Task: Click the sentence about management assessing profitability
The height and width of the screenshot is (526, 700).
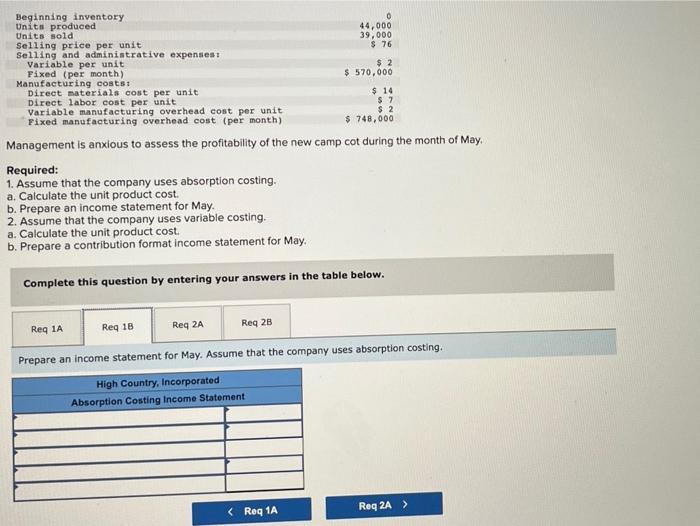Action: click(244, 142)
